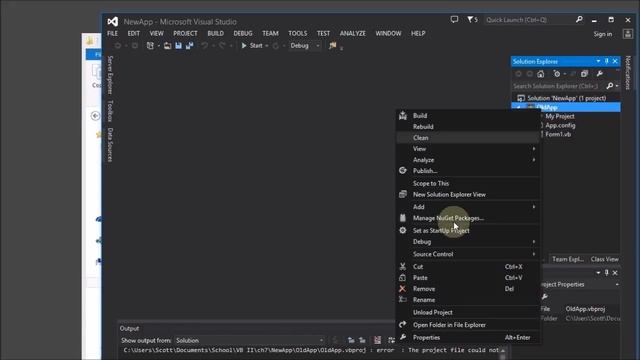Click the Quick Launch search magnifier
Viewport: 640px width, 360px height.
tap(579, 20)
